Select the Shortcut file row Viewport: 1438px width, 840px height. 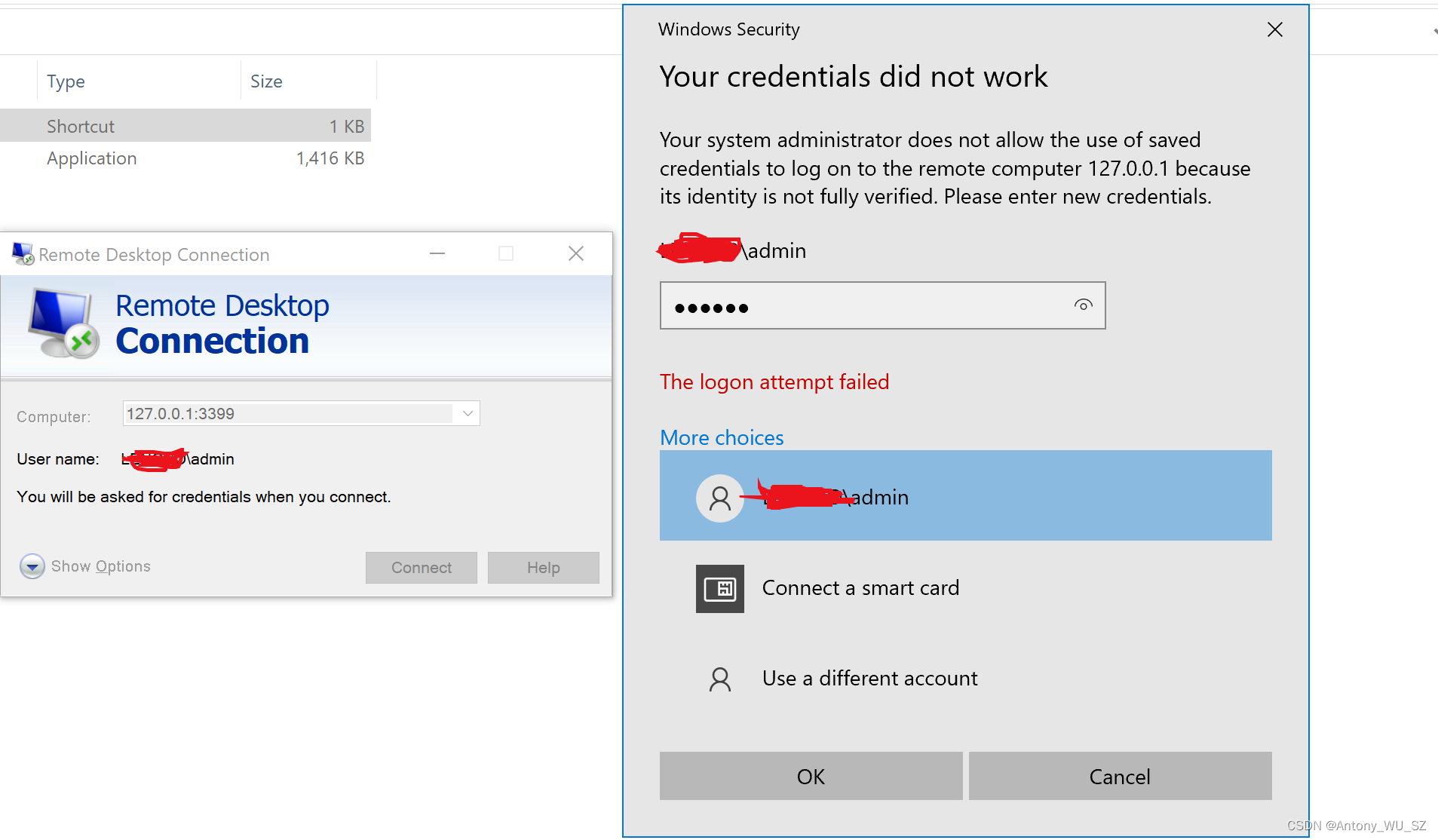tap(185, 126)
